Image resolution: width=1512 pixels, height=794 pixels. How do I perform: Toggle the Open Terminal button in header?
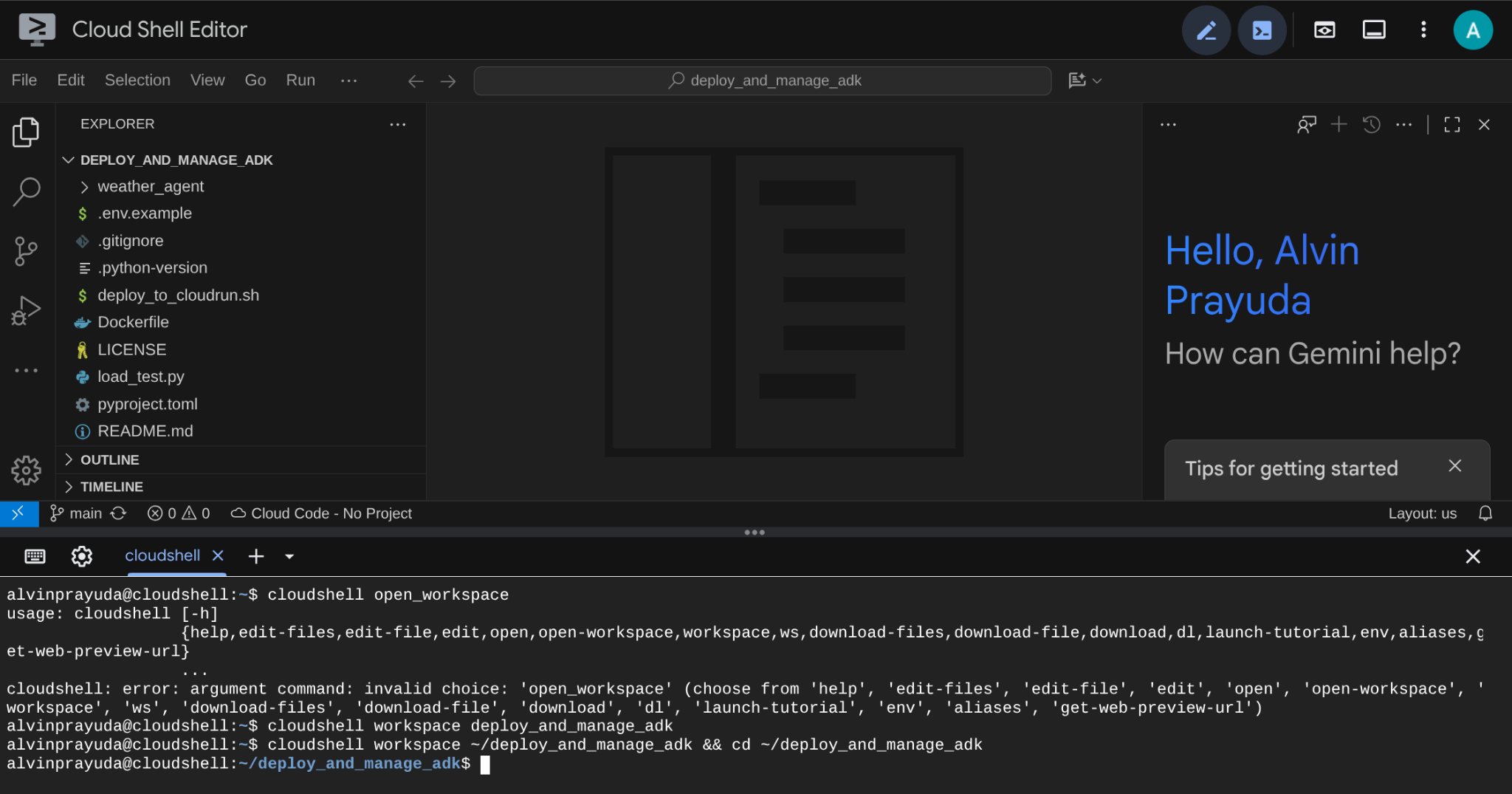[x=1262, y=30]
